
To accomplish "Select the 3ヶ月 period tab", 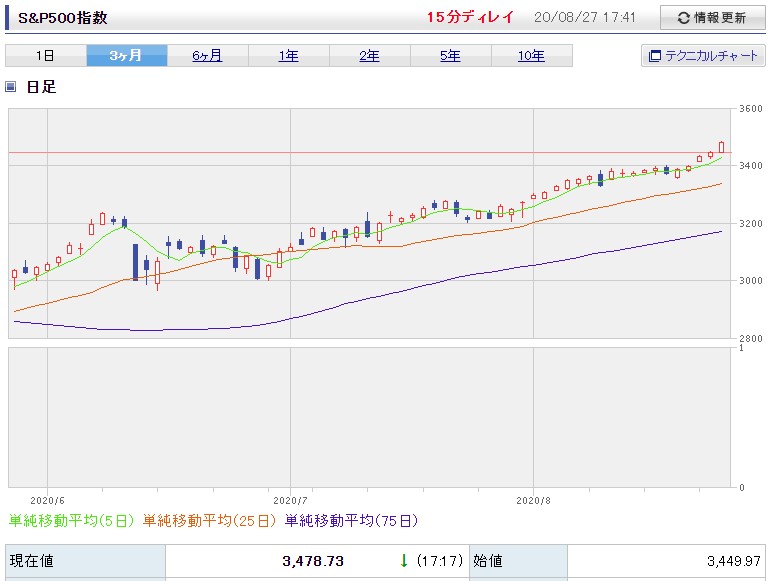I will click(x=127, y=55).
